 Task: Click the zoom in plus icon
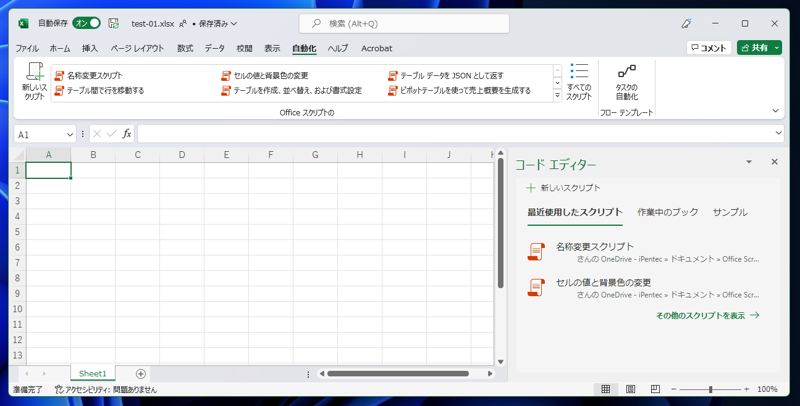pos(746,389)
